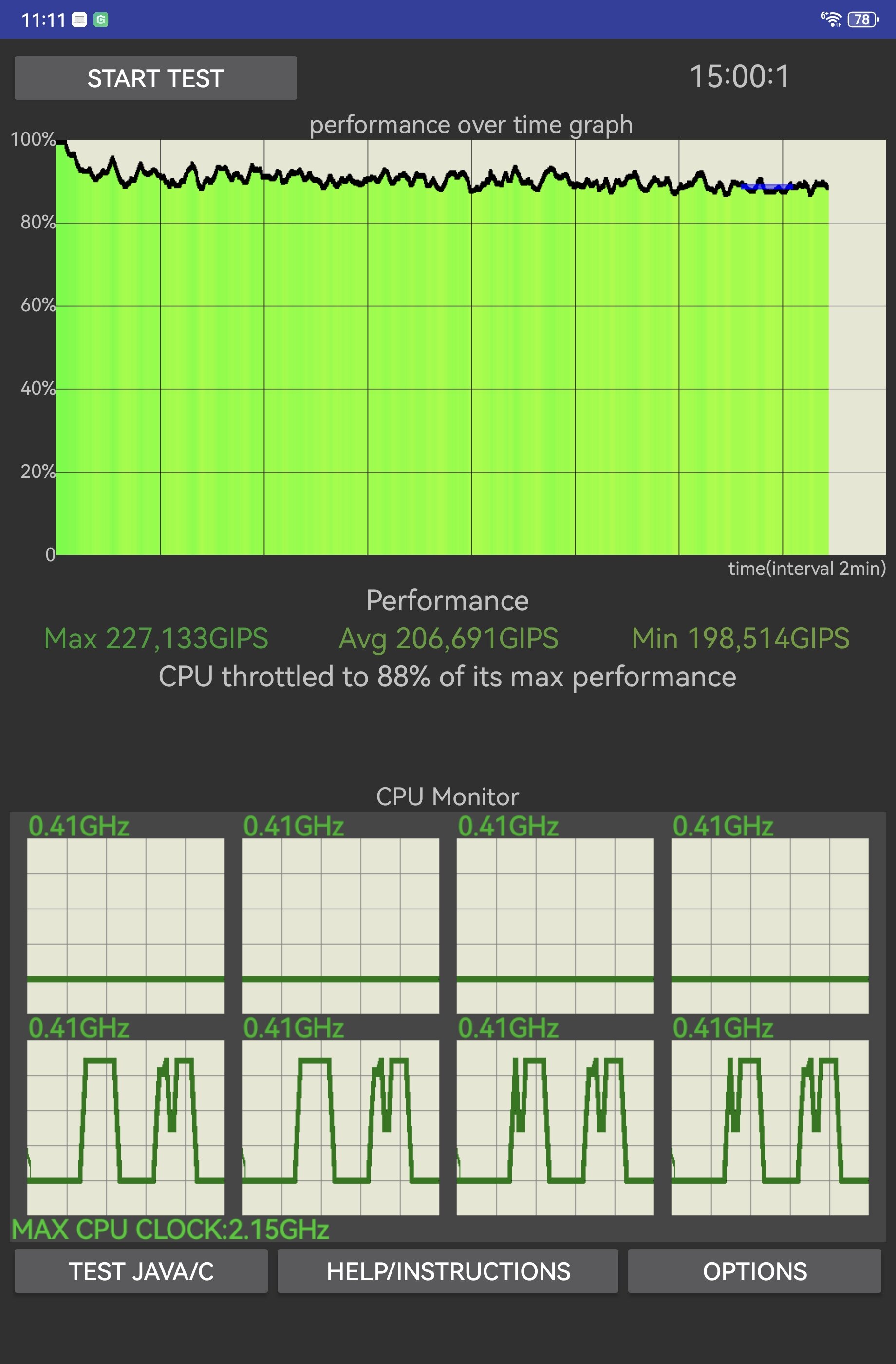The height and width of the screenshot is (1364, 896).
Task: Tap the performance over time graph
Action: pyautogui.click(x=471, y=347)
